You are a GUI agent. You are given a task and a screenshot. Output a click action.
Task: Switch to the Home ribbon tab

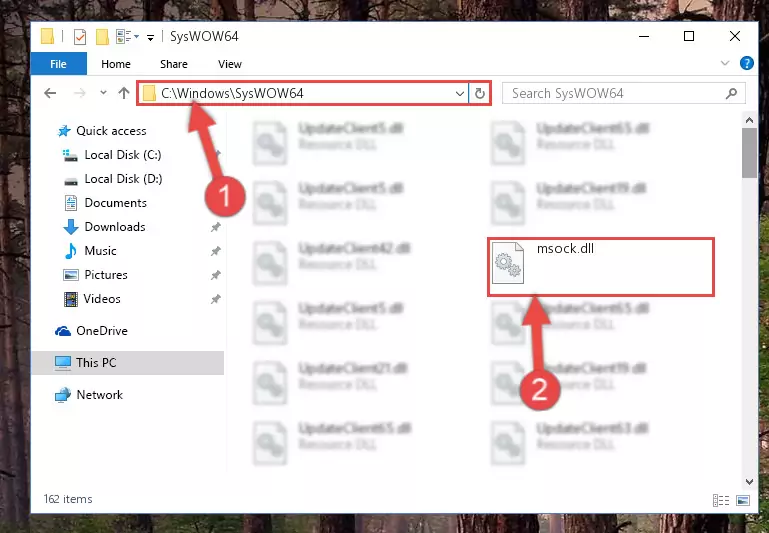pos(116,64)
